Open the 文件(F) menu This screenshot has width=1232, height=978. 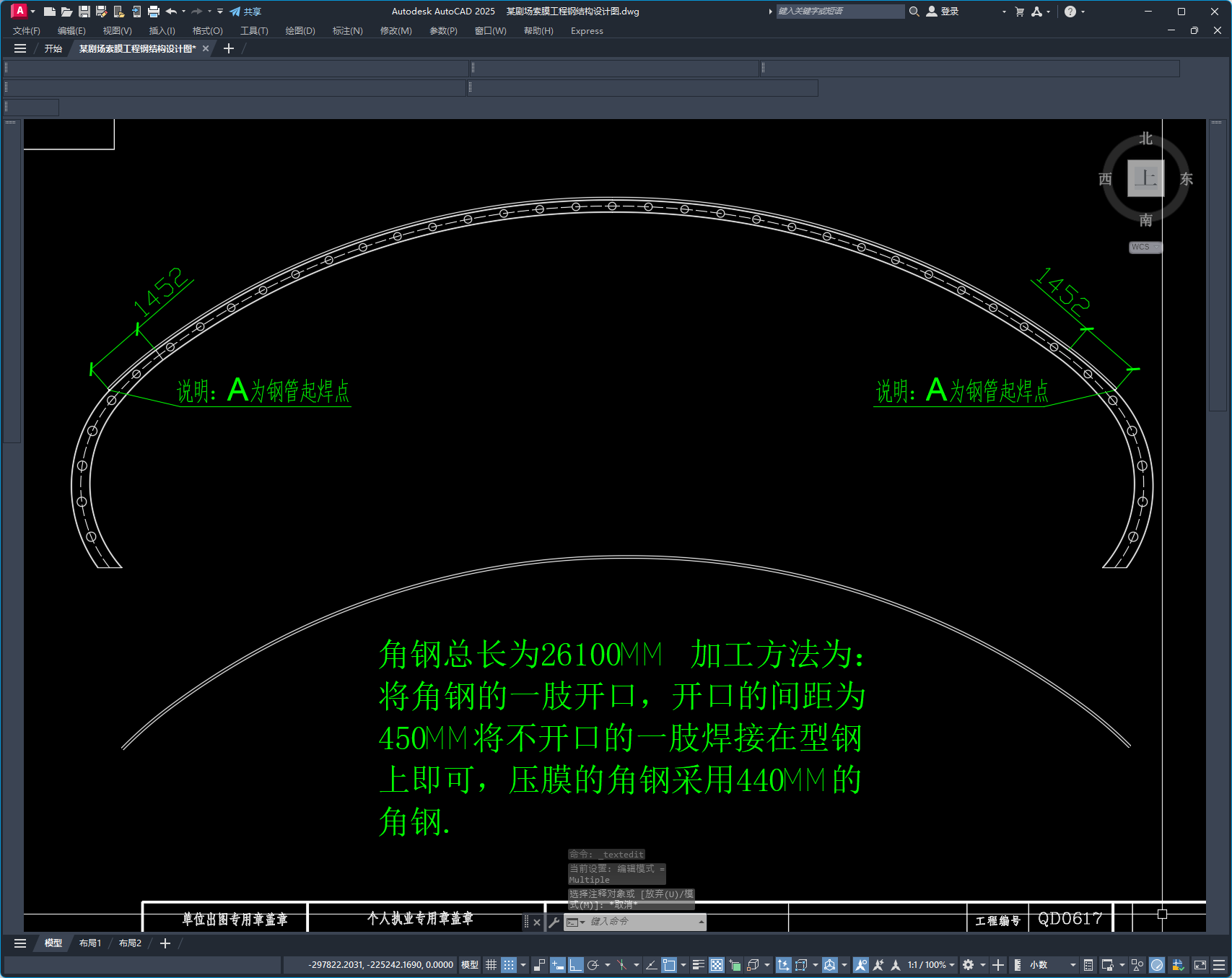(x=27, y=31)
